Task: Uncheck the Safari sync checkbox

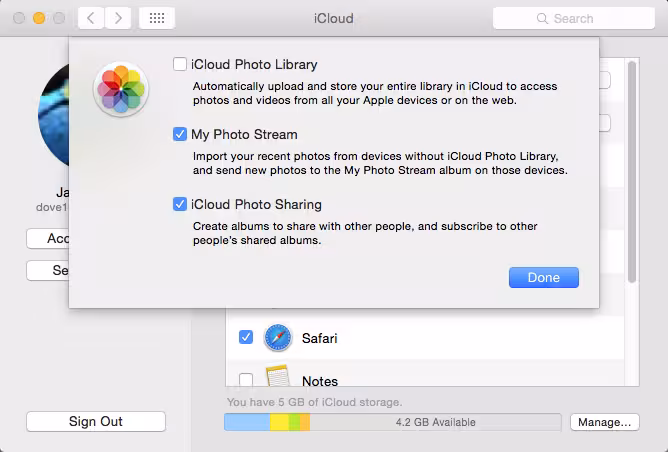Action: (x=246, y=337)
